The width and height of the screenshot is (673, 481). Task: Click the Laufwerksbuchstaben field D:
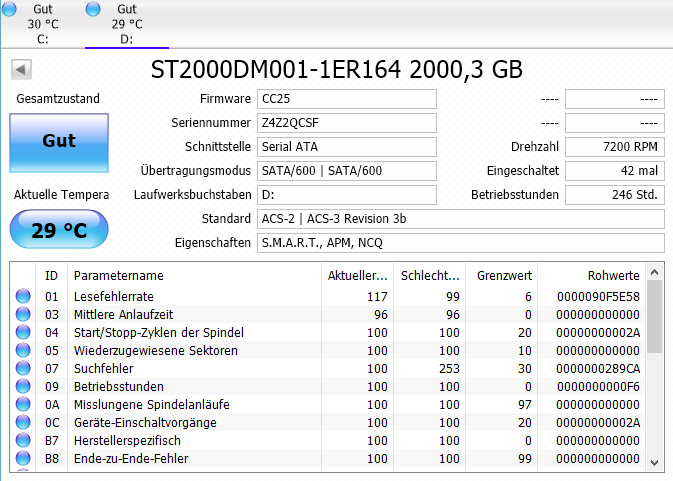coord(347,195)
